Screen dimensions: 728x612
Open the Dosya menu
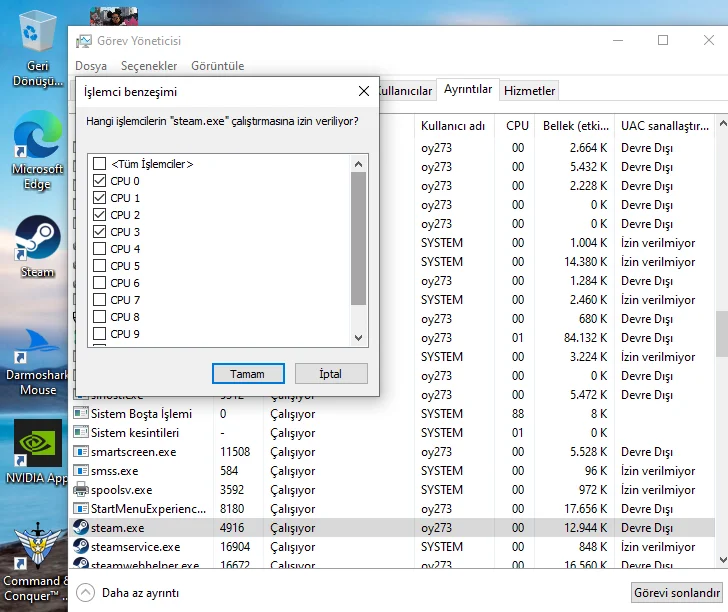tap(91, 66)
